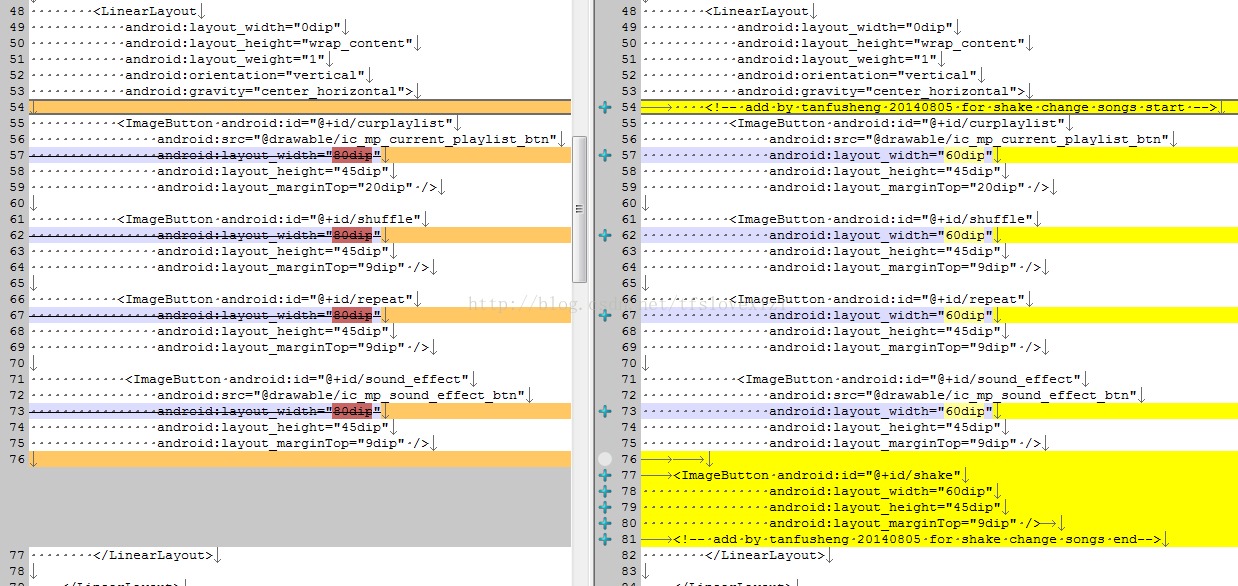Click the plus marker beside right line 77
Screen dimensions: 1238x586
coord(604,475)
